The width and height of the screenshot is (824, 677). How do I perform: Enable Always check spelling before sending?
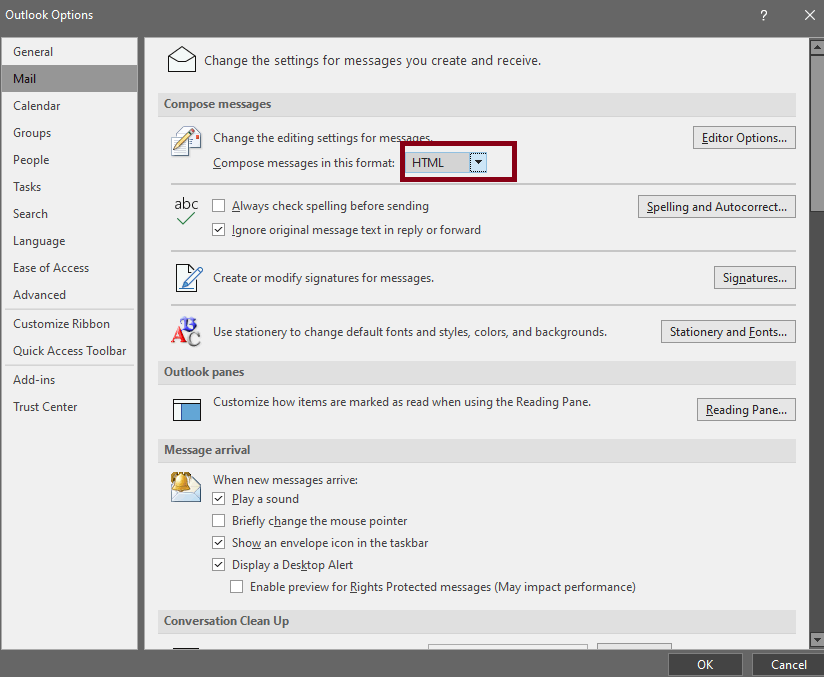[x=219, y=206]
